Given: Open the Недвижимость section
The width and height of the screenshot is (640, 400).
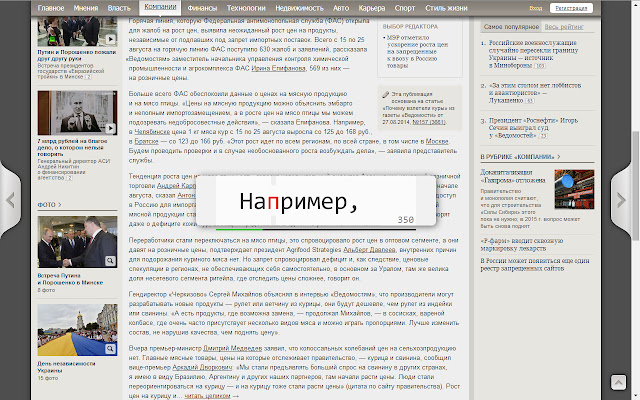Looking at the screenshot, I should (299, 8).
